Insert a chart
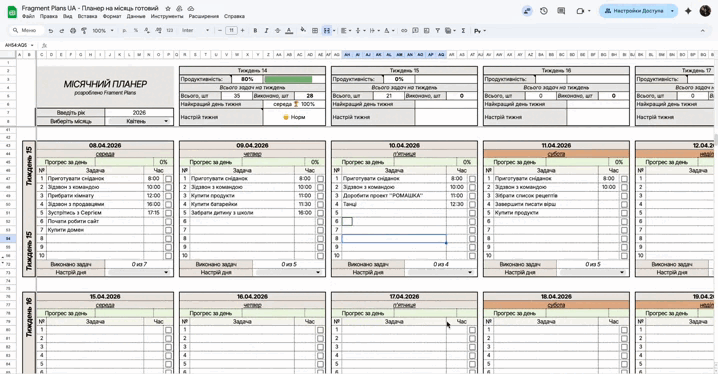This screenshot has height=374, width=718. click(426, 31)
